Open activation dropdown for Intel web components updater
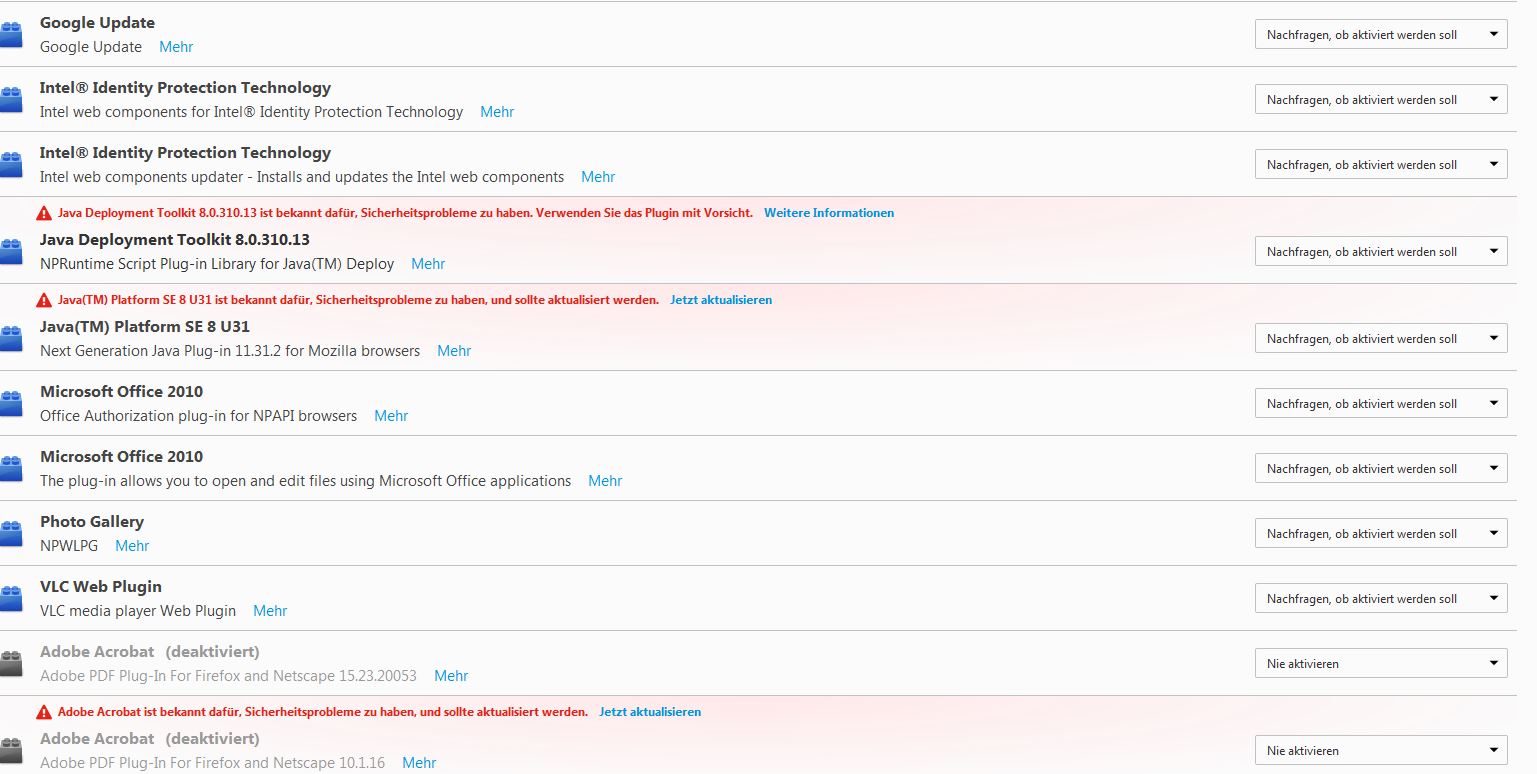This screenshot has height=774, width=1537. click(1381, 165)
